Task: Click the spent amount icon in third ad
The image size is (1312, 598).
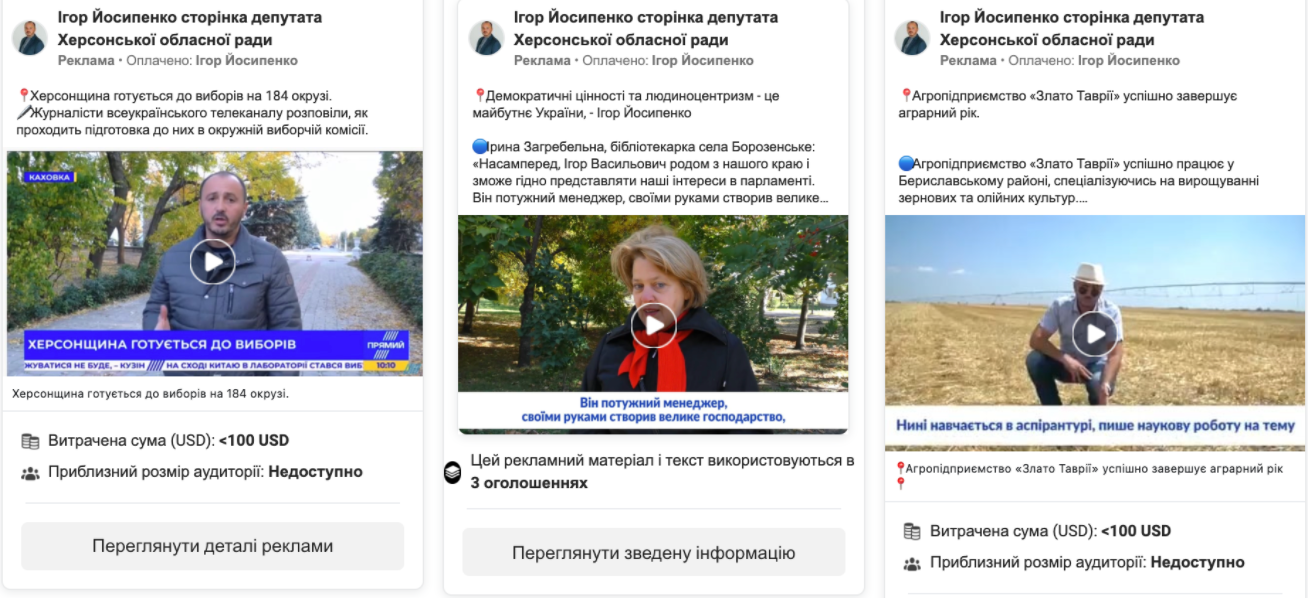Action: [x=912, y=531]
